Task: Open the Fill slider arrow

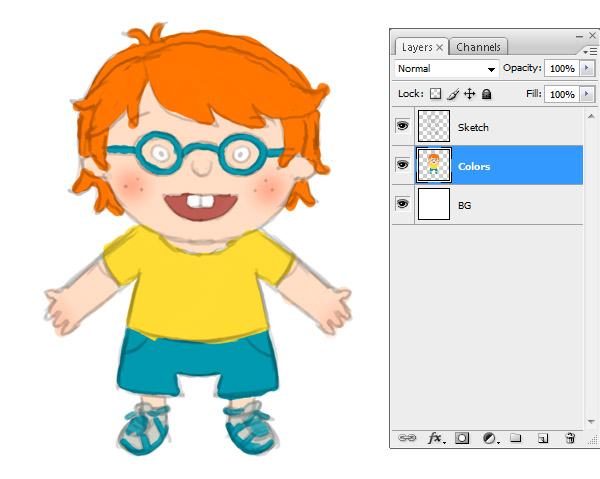Action: point(587,94)
